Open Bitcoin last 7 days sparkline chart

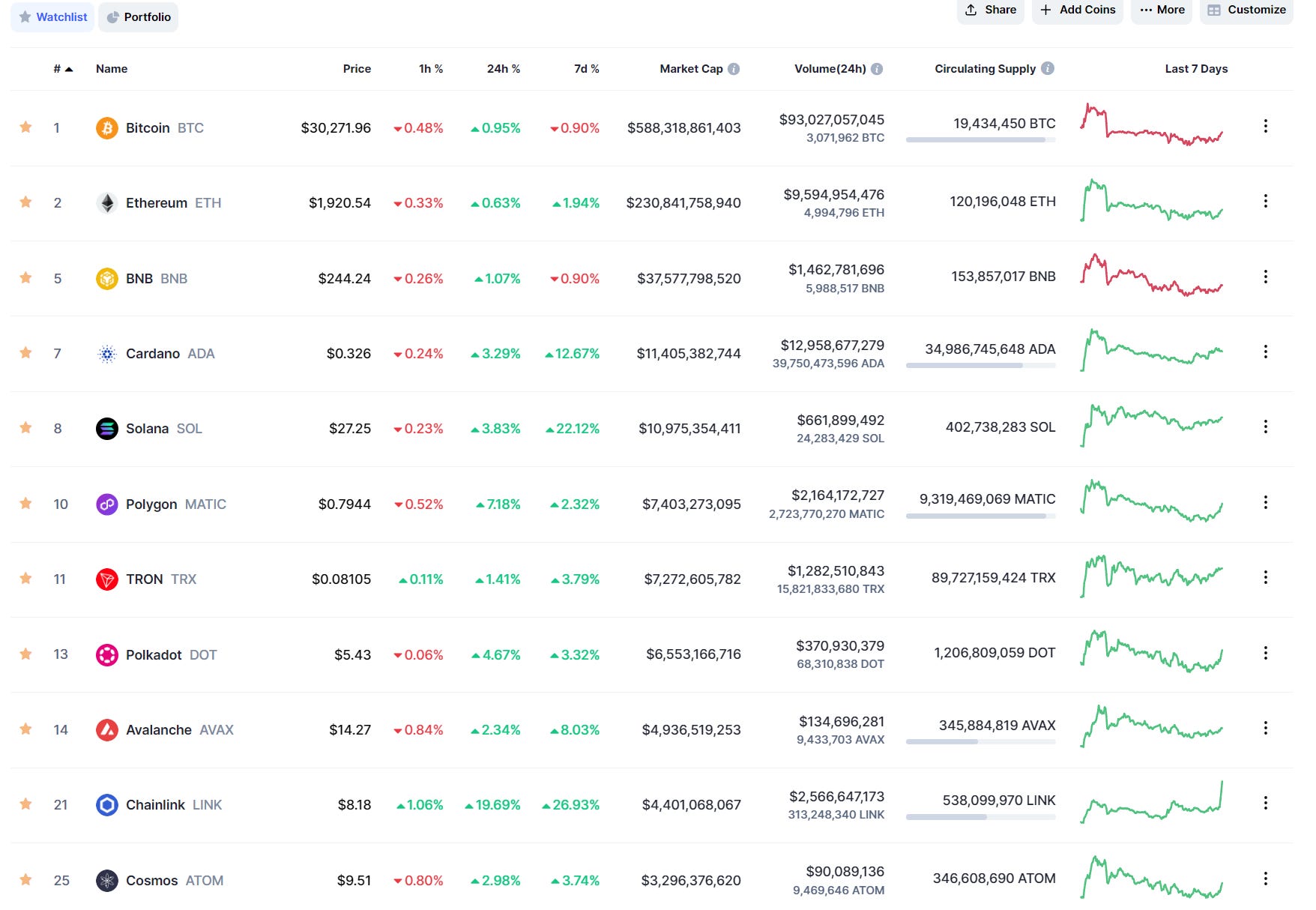[x=1151, y=124]
